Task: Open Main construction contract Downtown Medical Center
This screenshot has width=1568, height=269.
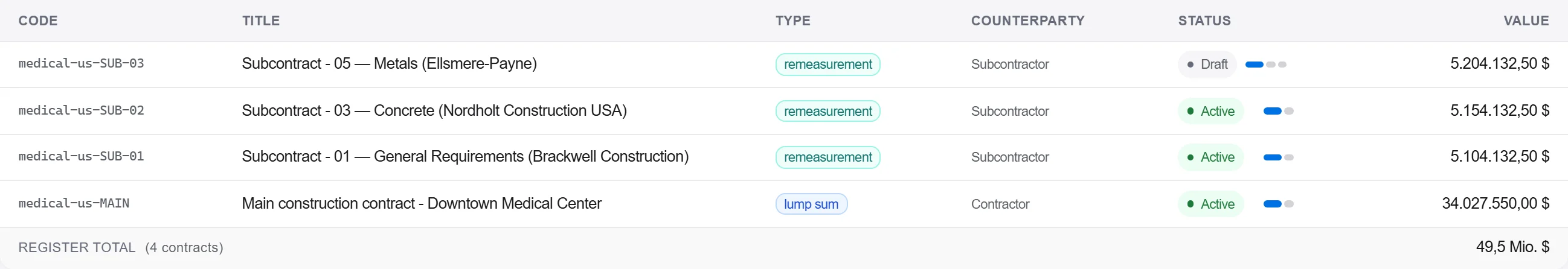Action: point(421,203)
